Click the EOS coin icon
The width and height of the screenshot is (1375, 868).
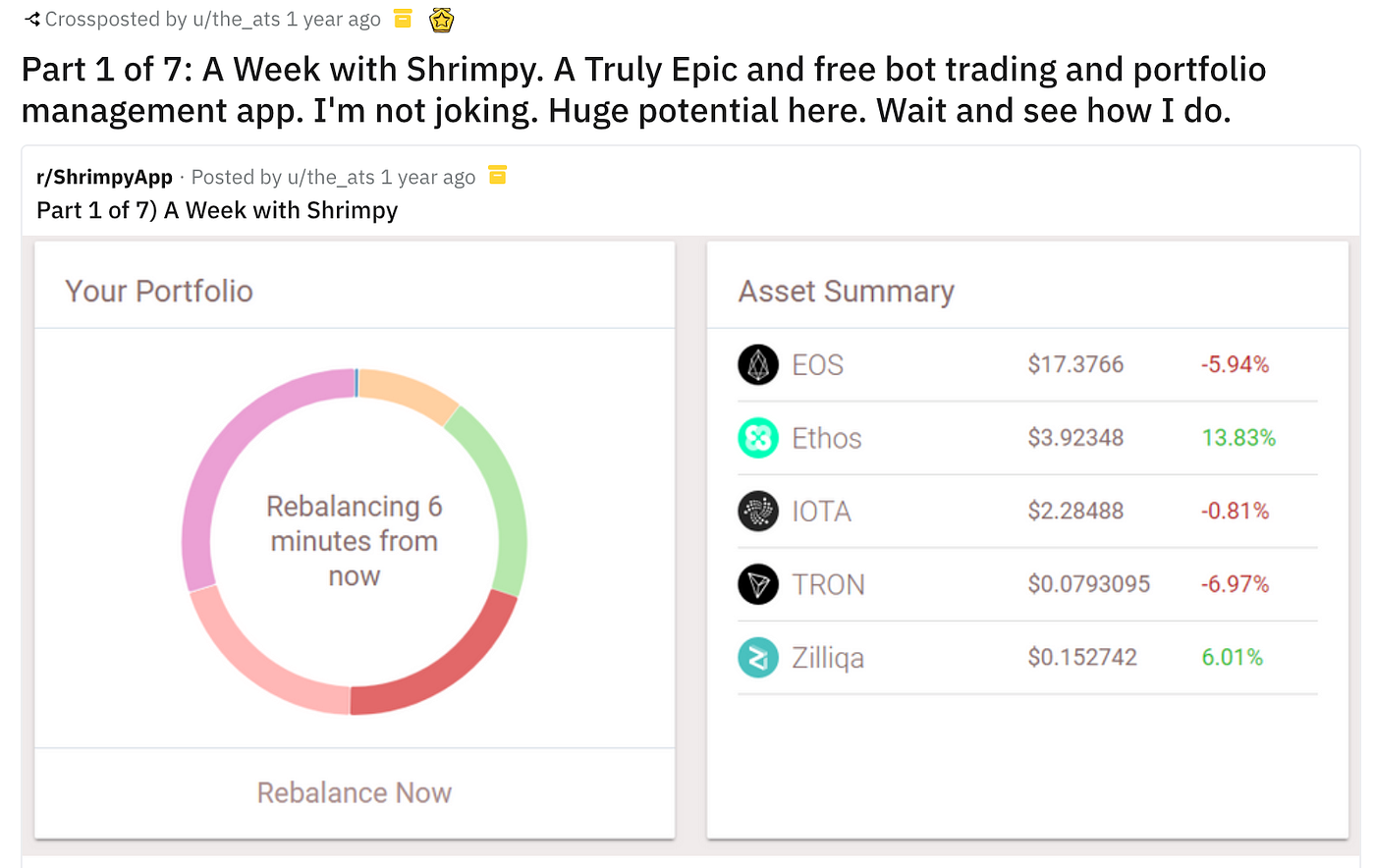(757, 365)
